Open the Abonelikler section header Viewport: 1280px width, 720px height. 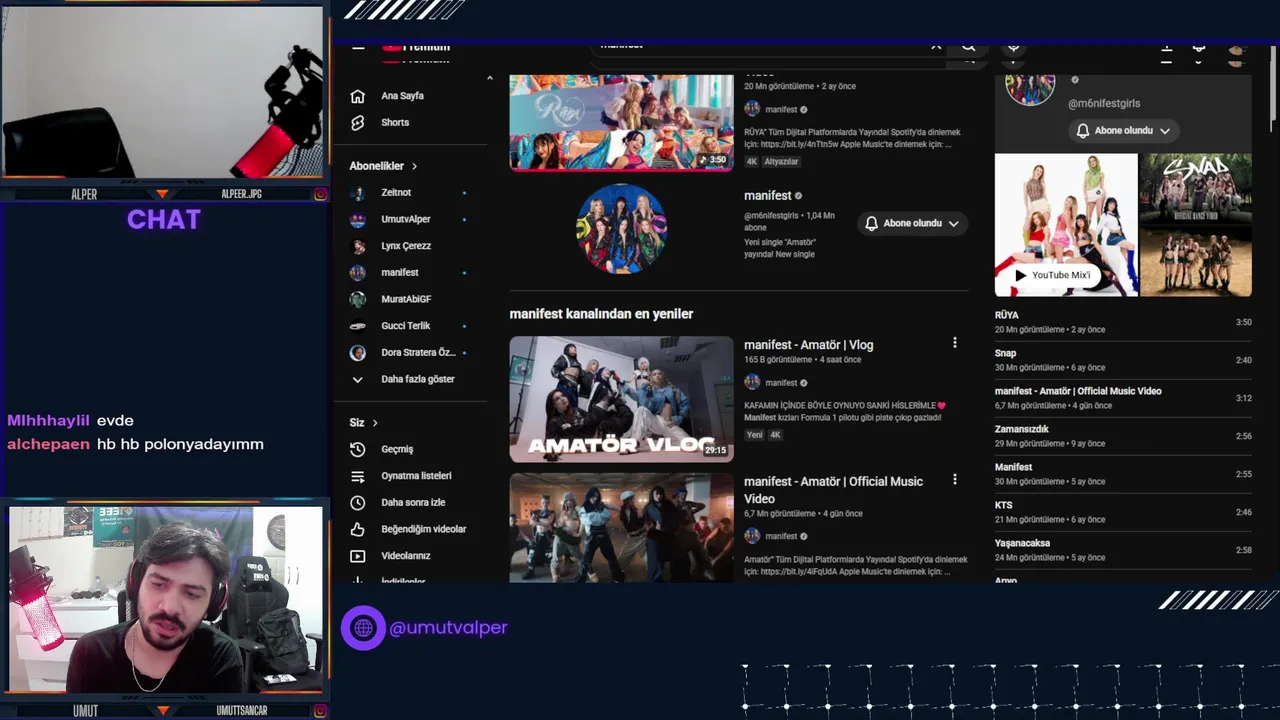pyautogui.click(x=384, y=166)
